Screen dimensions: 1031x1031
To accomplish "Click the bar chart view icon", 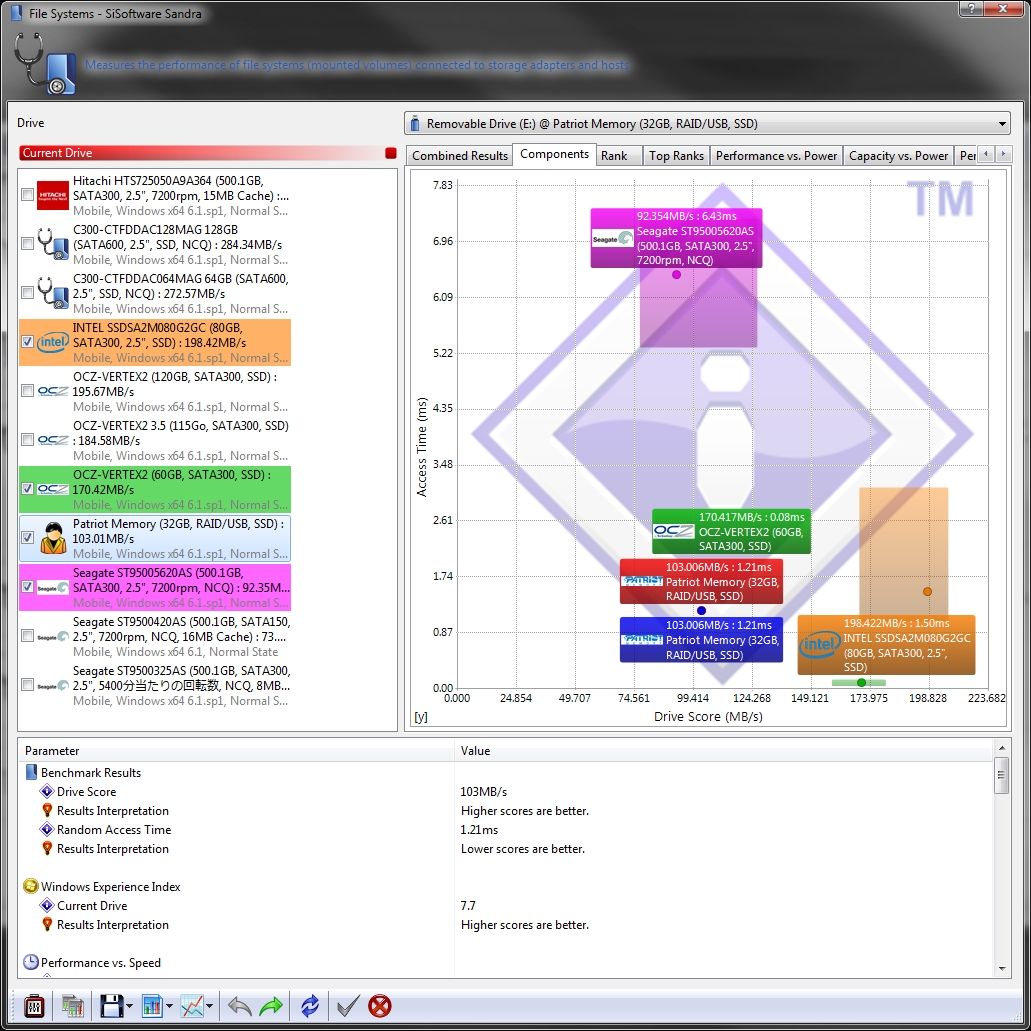I will pyautogui.click(x=153, y=1006).
